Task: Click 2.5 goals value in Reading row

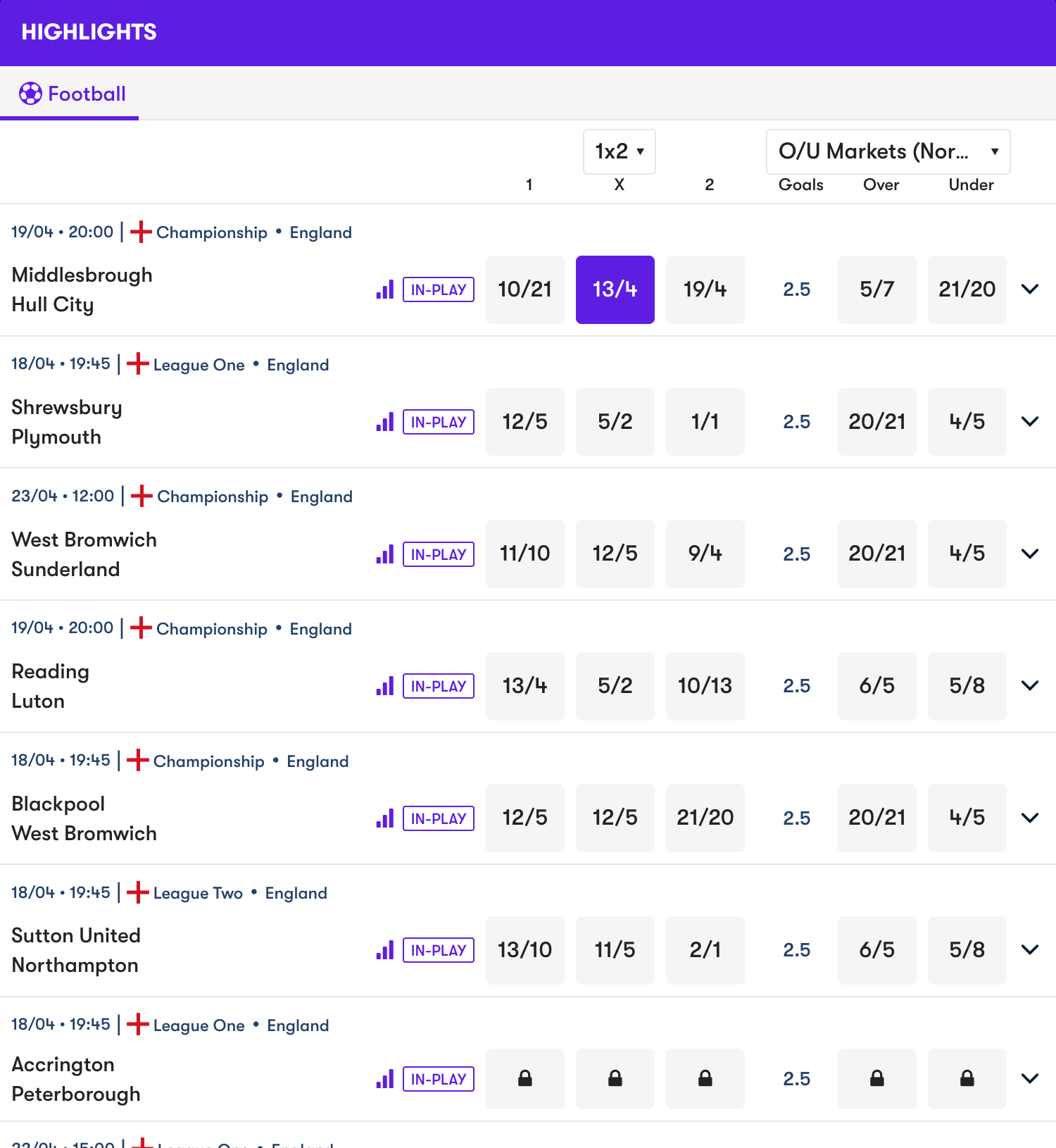Action: (797, 686)
